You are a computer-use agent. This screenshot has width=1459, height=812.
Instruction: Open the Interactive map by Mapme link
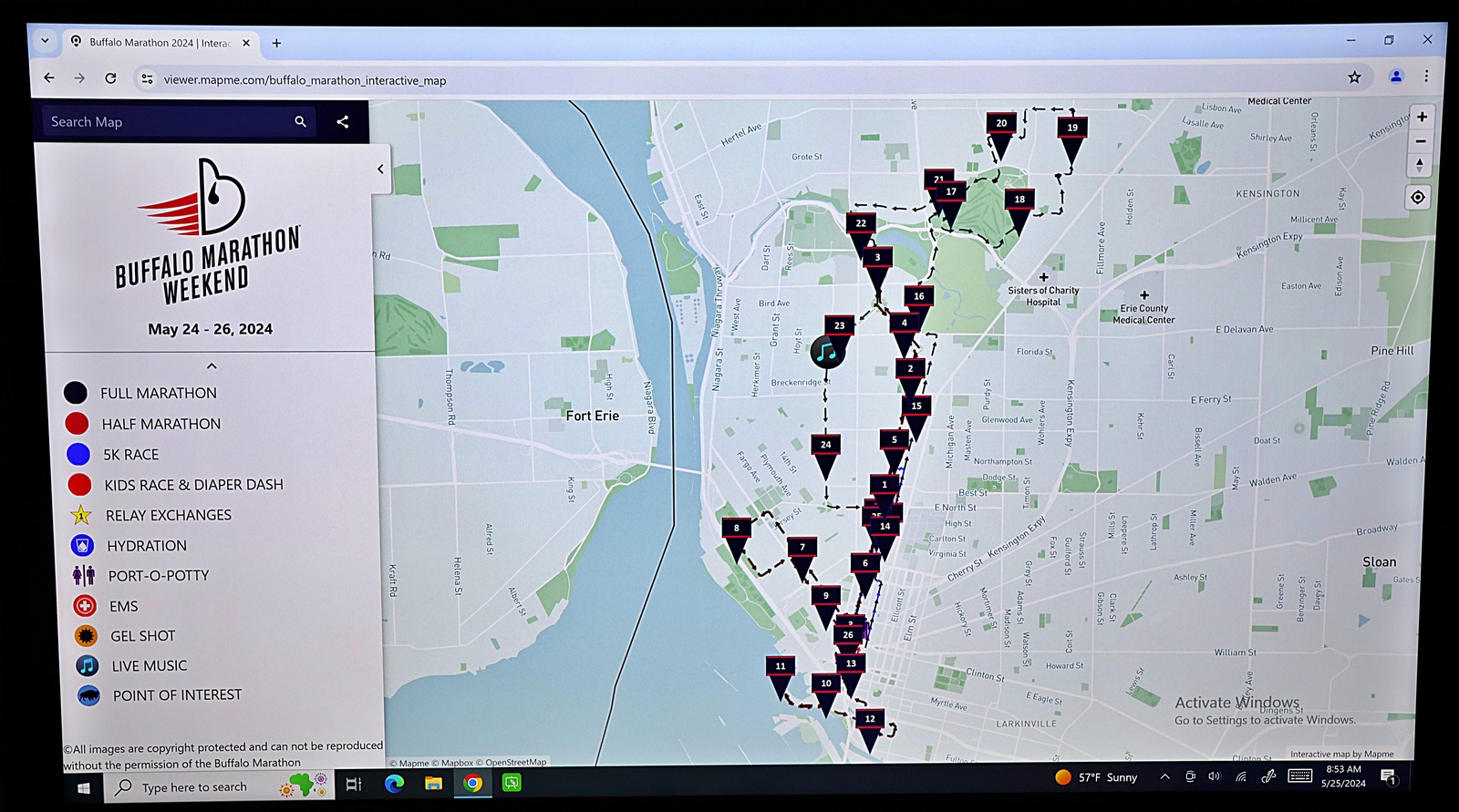[1341, 754]
